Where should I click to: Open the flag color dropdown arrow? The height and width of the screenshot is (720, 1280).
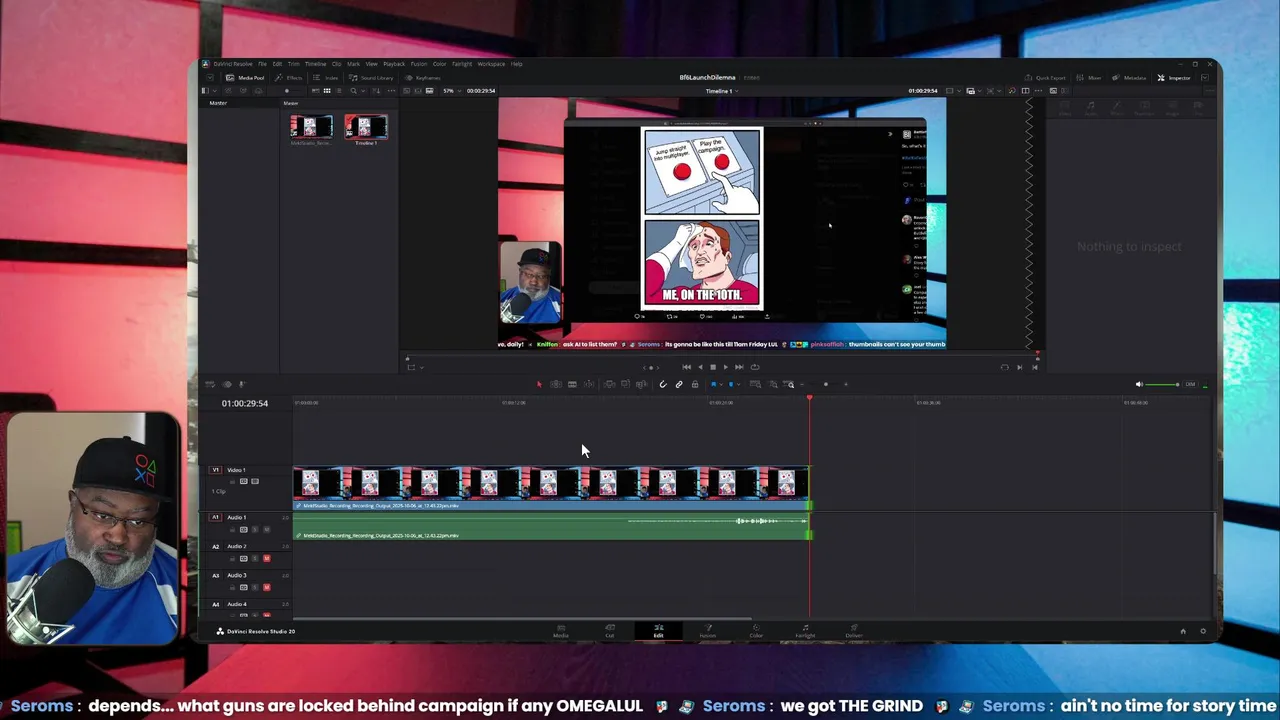pyautogui.click(x=721, y=384)
